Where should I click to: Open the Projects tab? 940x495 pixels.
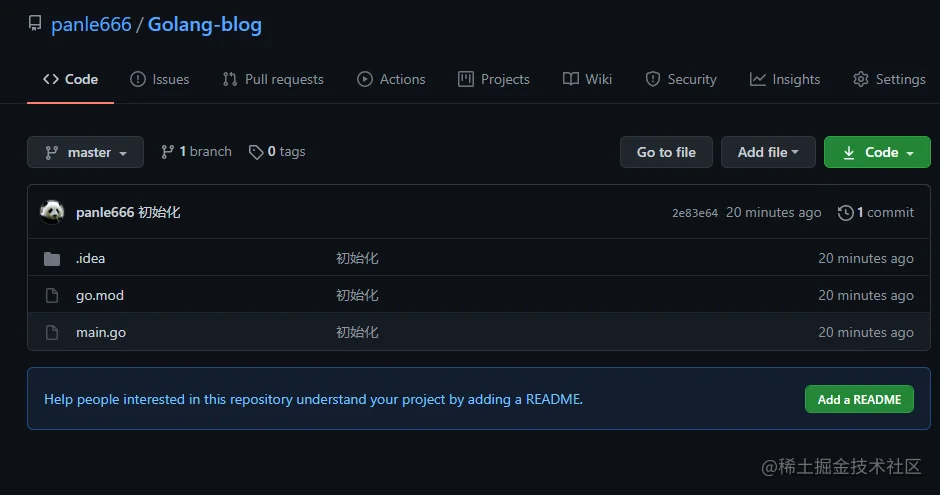click(494, 79)
